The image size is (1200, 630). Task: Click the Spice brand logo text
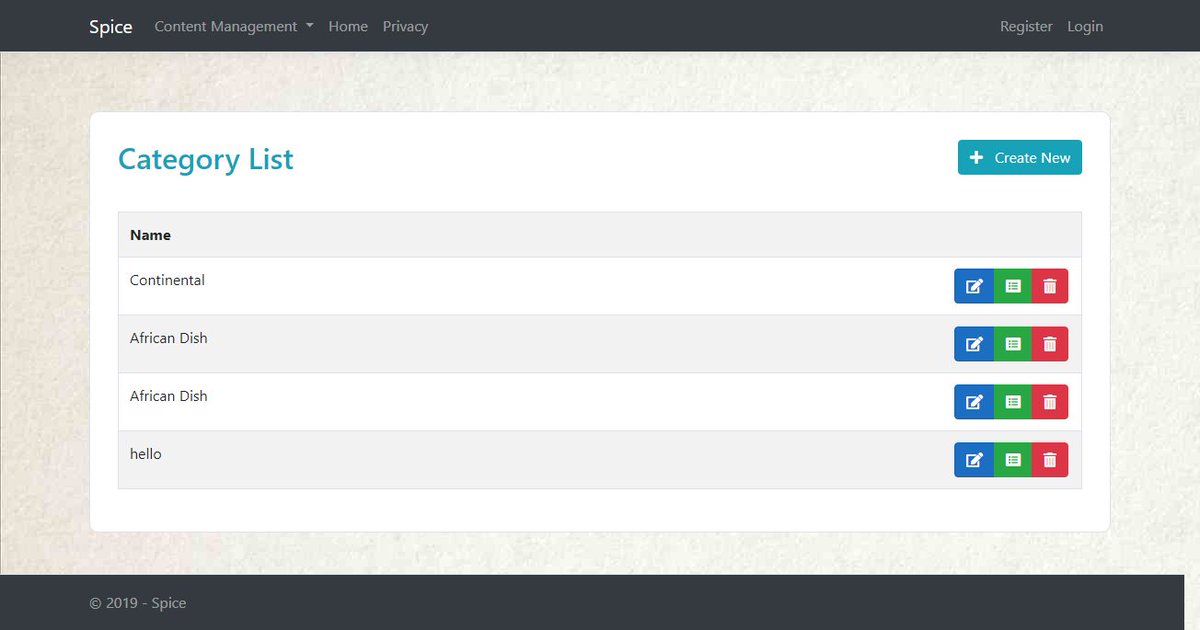point(111,27)
